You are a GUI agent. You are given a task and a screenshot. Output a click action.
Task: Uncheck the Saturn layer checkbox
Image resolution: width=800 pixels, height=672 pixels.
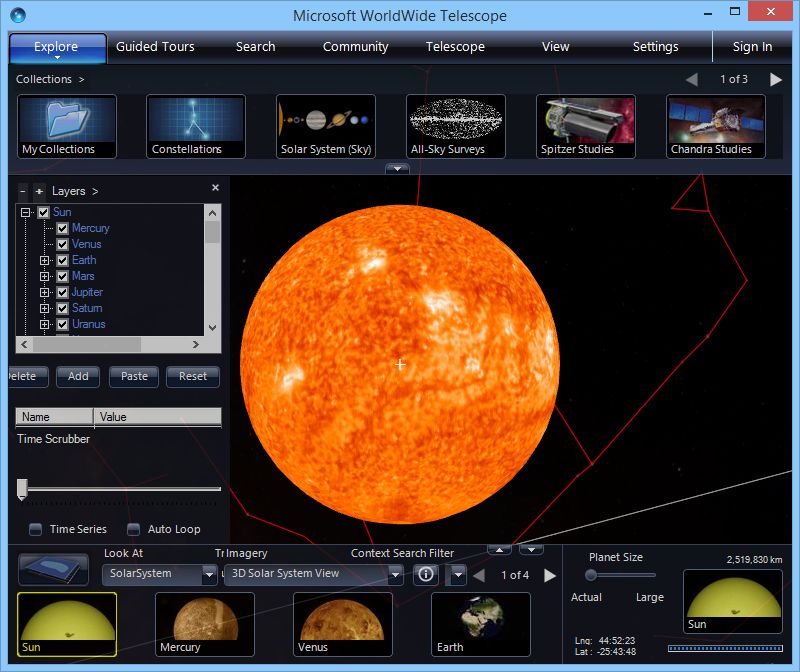(62, 309)
